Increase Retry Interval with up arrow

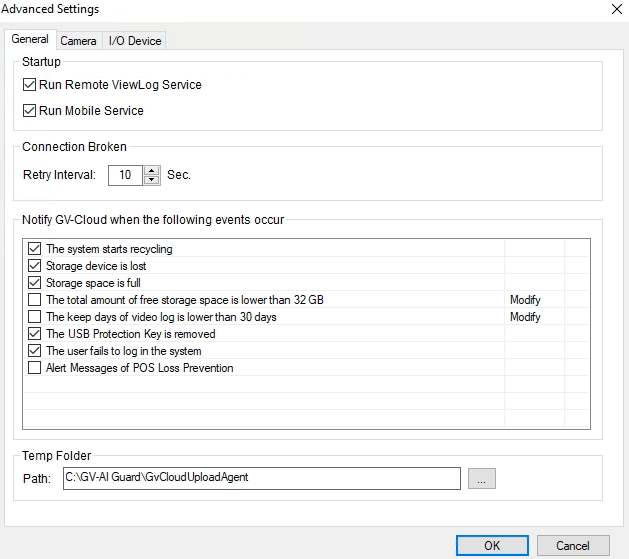coord(152,170)
